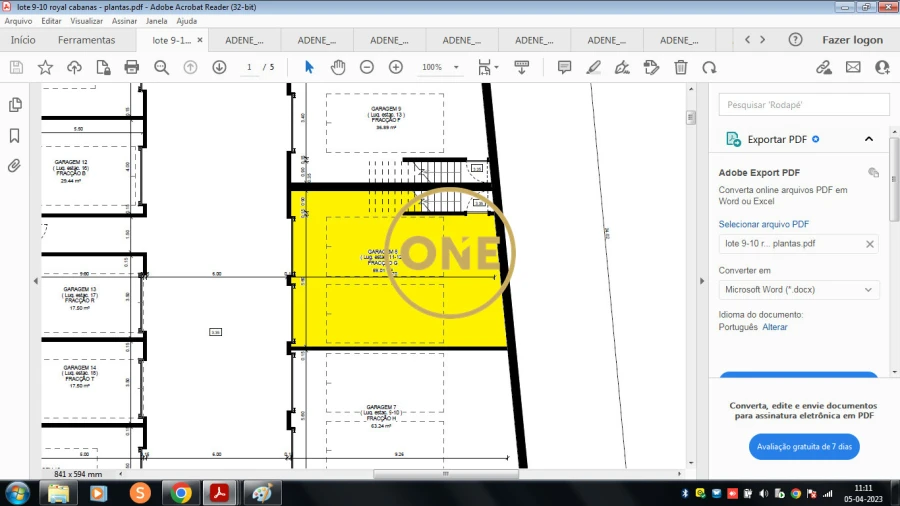900x506 pixels.
Task: Open the Visualizar menu
Action: coord(87,20)
